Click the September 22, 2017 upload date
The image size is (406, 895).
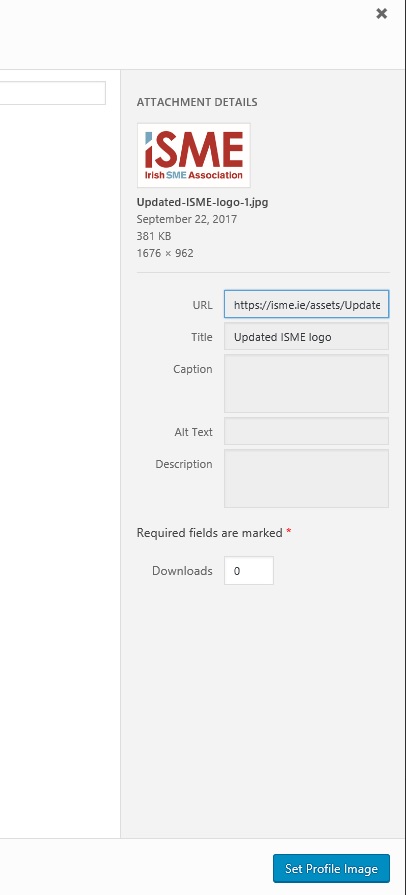[x=187, y=219]
